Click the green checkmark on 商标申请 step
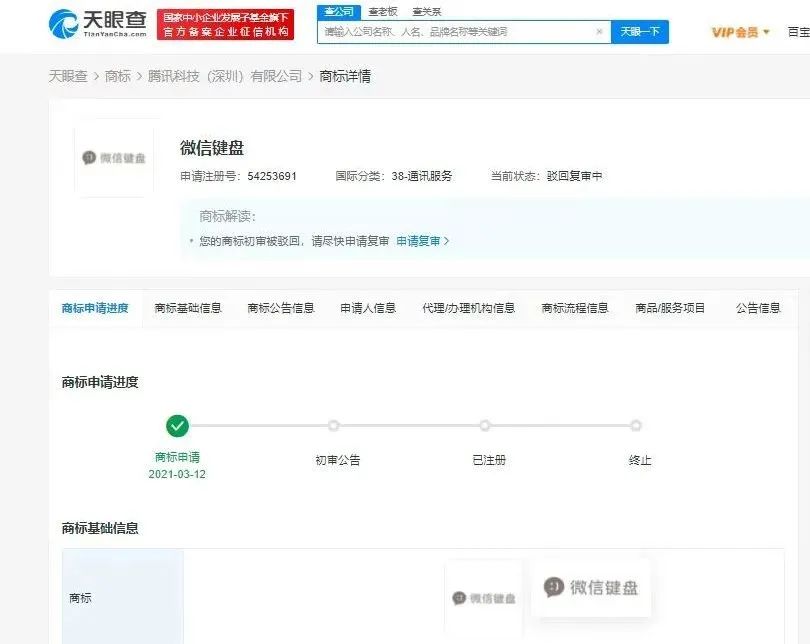The height and width of the screenshot is (644, 810). 177,424
